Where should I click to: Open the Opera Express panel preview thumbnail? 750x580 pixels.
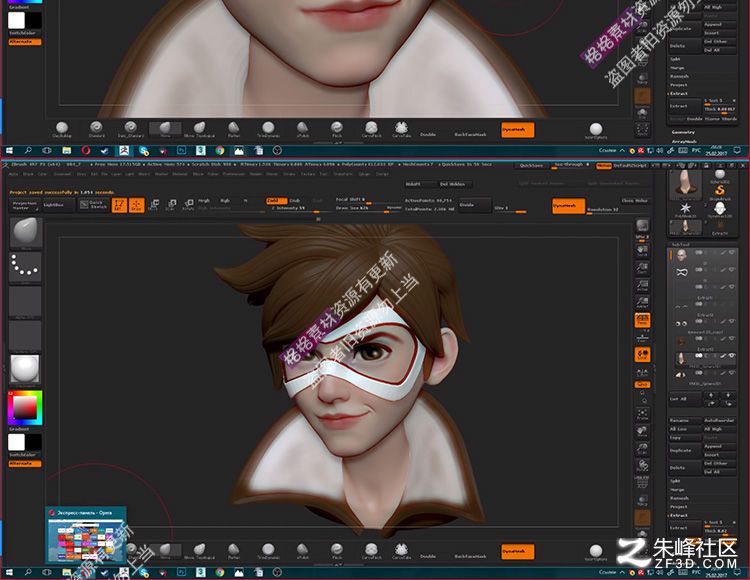pos(86,535)
